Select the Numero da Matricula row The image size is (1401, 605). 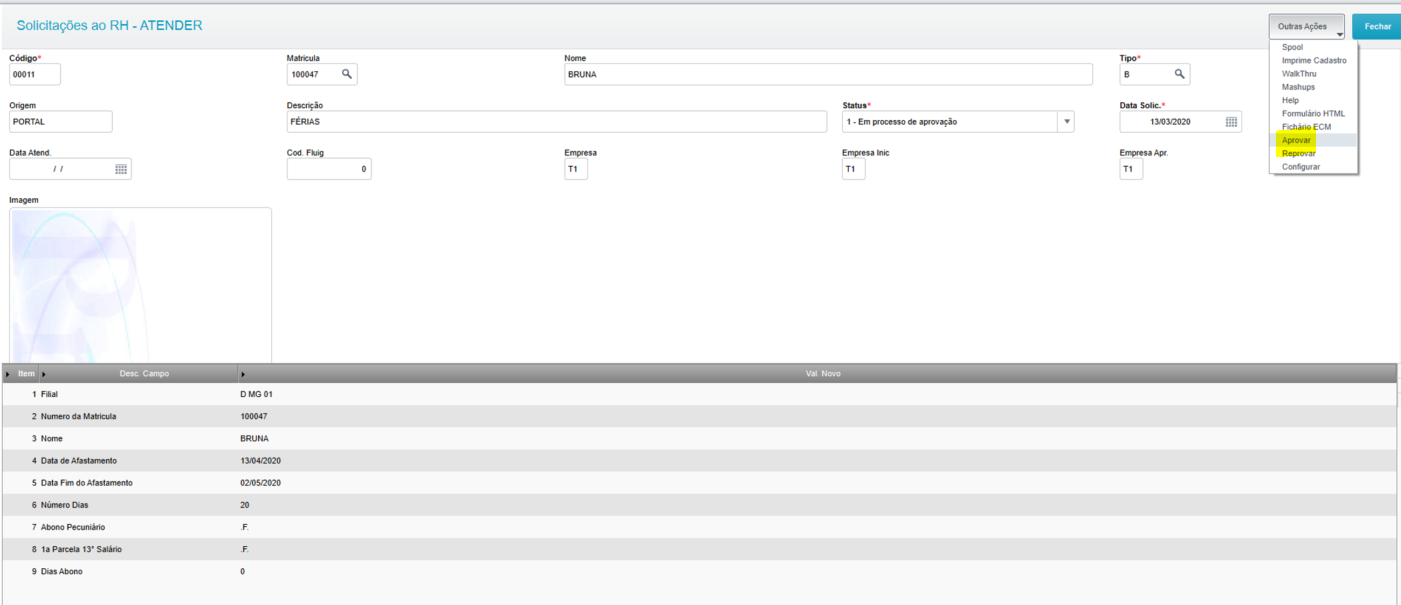(x=699, y=417)
